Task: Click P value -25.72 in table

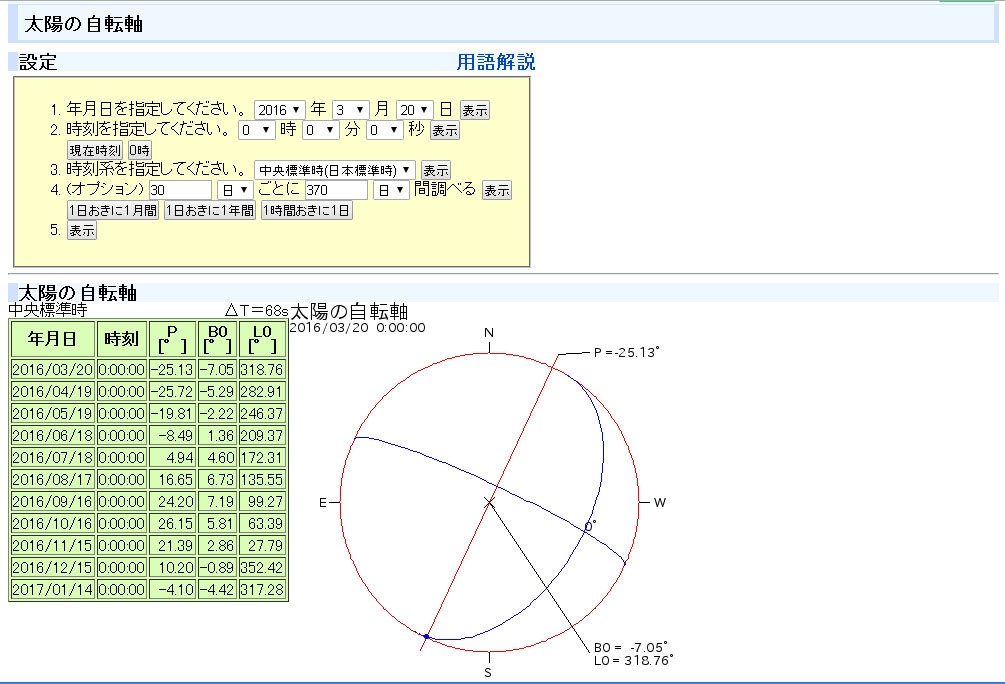Action: pos(172,391)
